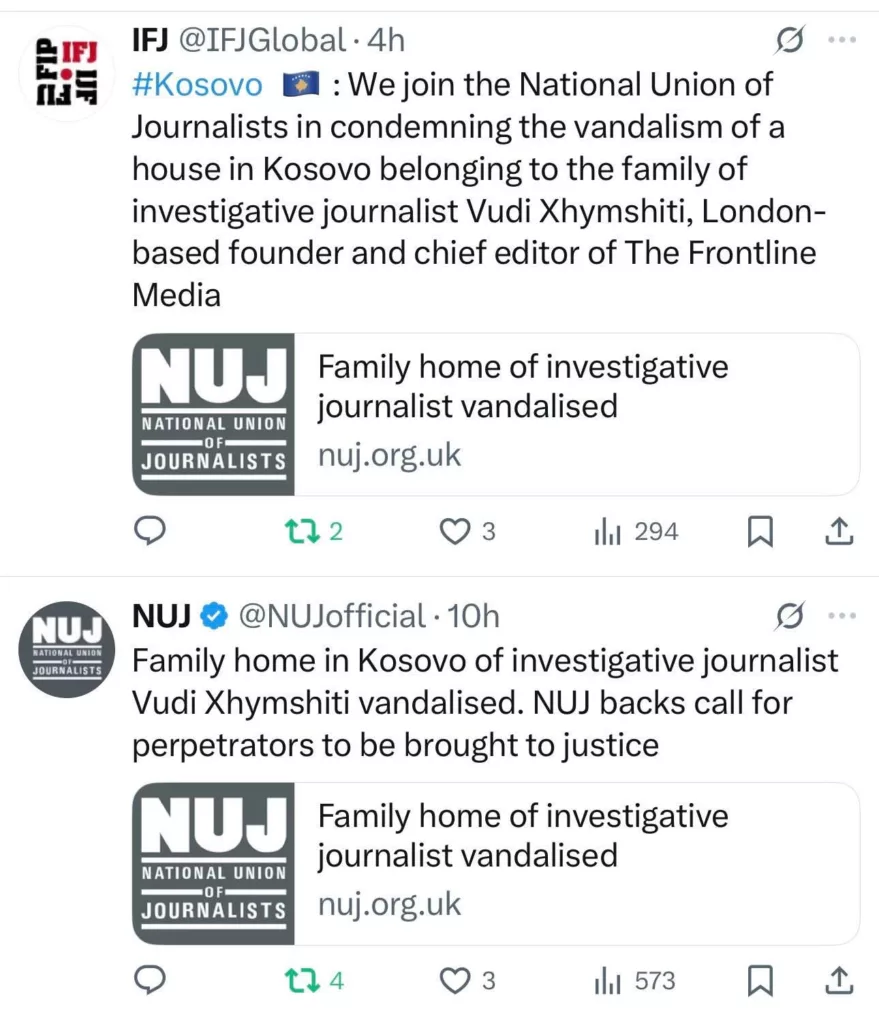Bookmark the NUJ tweet
The image size is (879, 1024).
coord(761,981)
